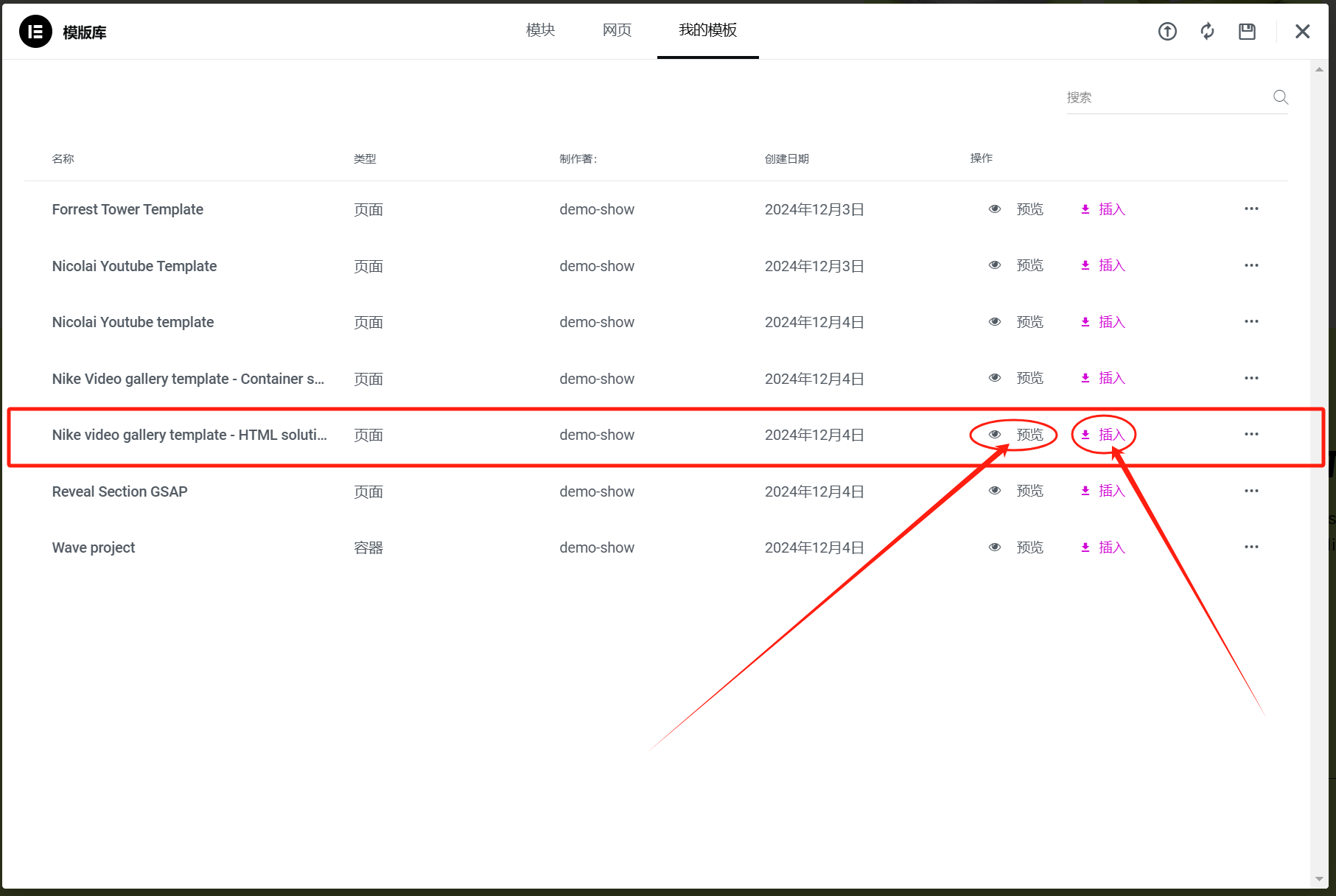Open the import template icon
The width and height of the screenshot is (1336, 896).
pos(1167,31)
